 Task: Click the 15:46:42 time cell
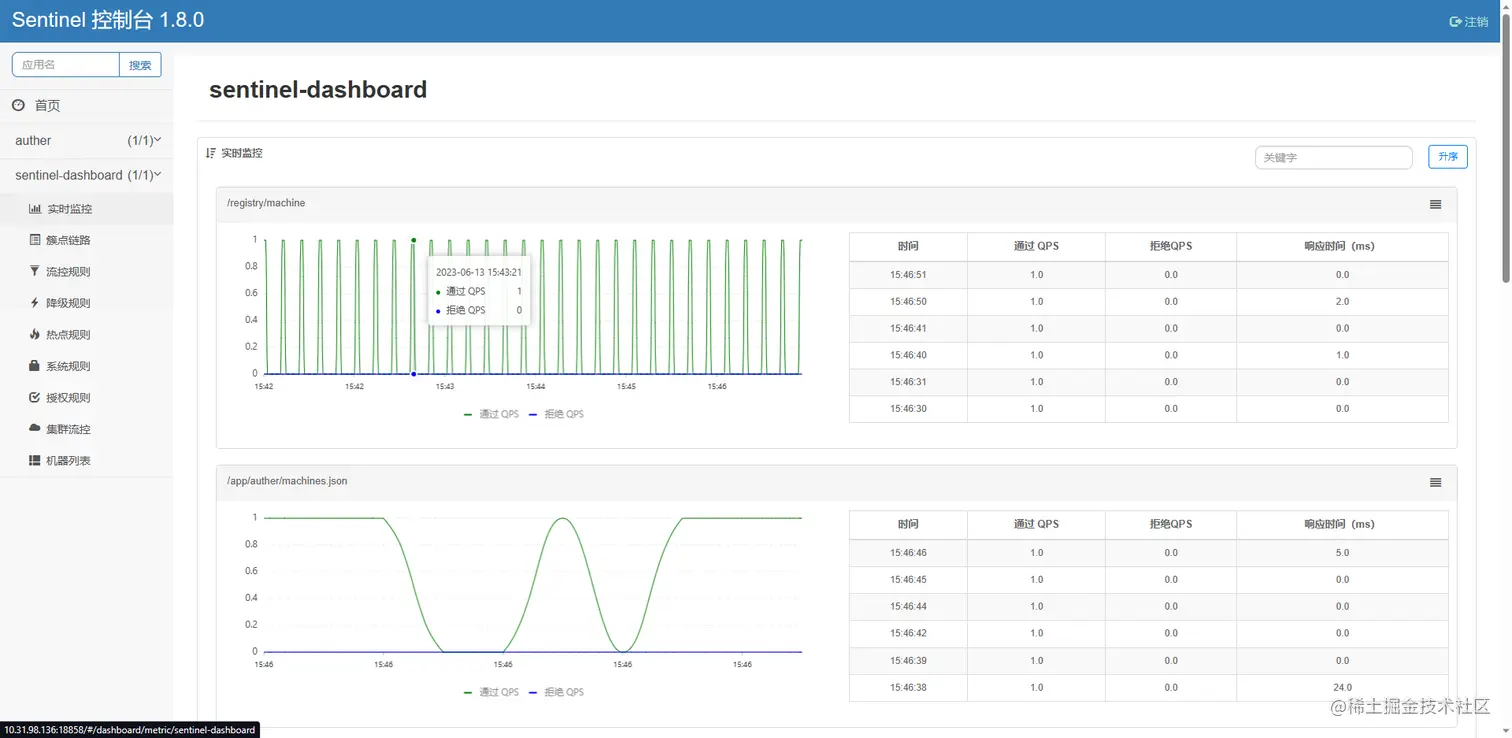[x=908, y=633]
